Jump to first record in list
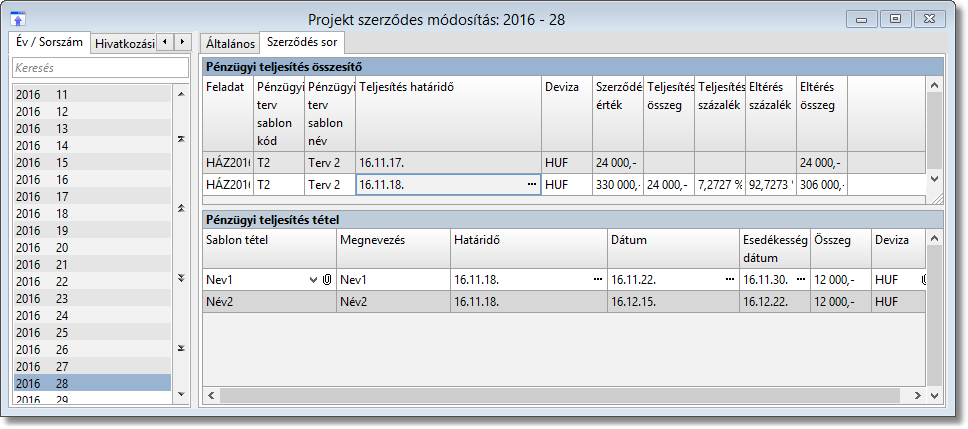Image resolution: width=968 pixels, height=429 pixels. click(181, 140)
